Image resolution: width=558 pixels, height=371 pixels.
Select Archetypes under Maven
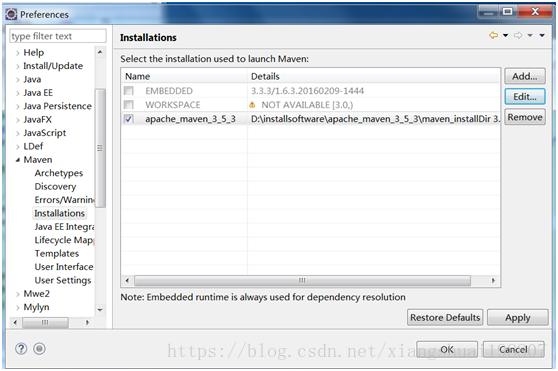[59, 173]
